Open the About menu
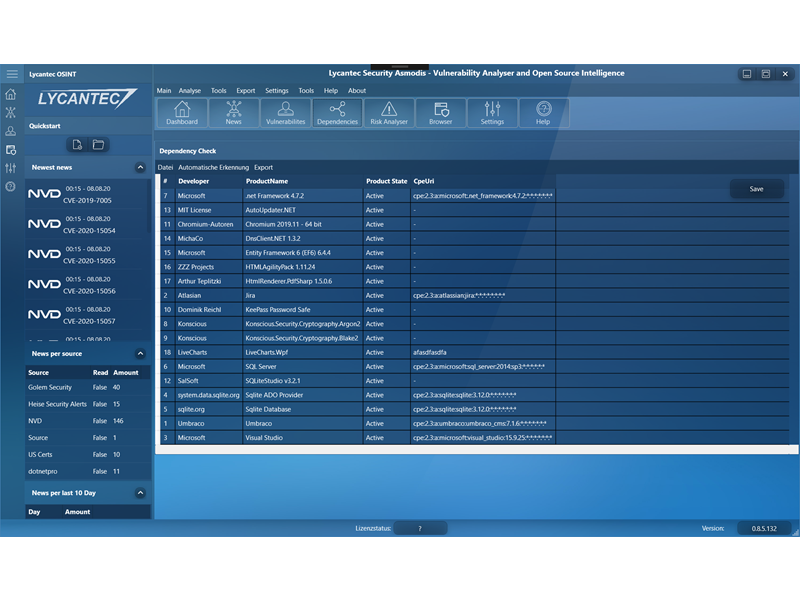800x600 pixels. click(357, 90)
